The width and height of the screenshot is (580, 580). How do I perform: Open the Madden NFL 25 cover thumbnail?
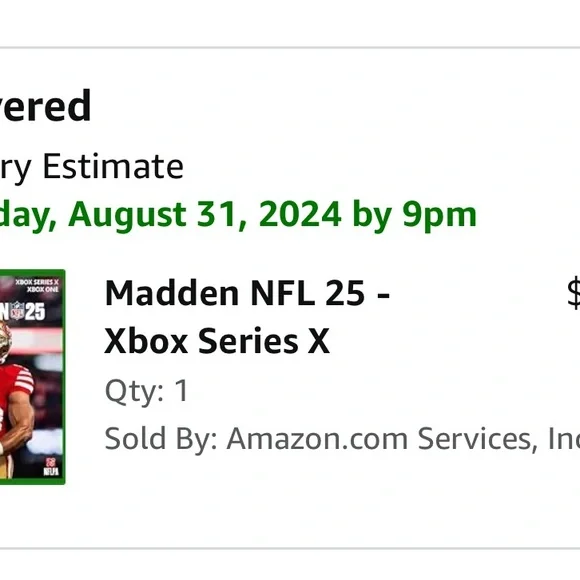33,377
